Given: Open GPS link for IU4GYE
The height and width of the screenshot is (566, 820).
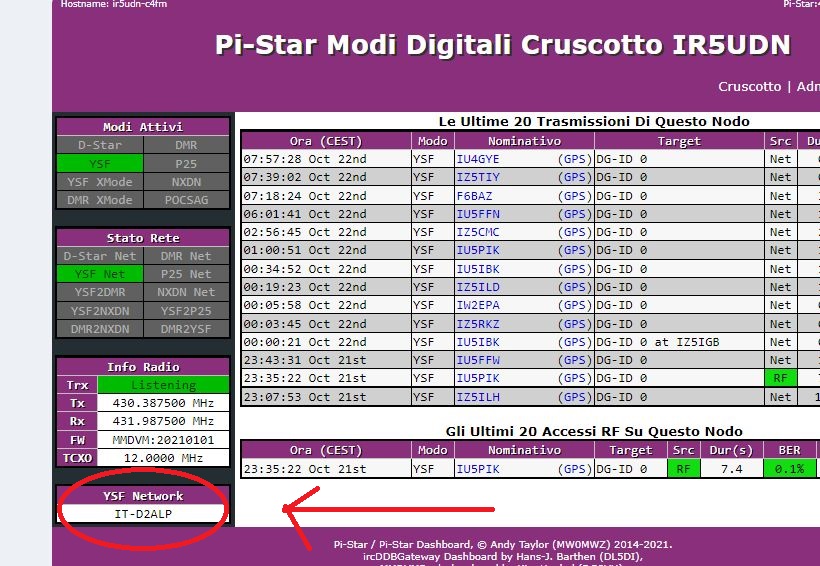Looking at the screenshot, I should point(575,159).
